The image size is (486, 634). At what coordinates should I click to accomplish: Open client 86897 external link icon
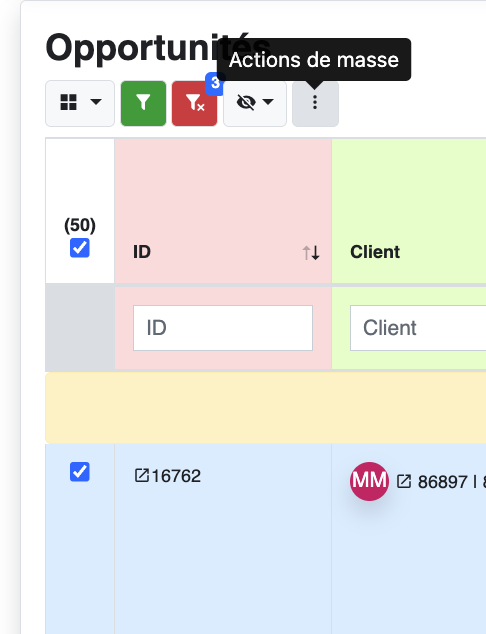tap(404, 482)
